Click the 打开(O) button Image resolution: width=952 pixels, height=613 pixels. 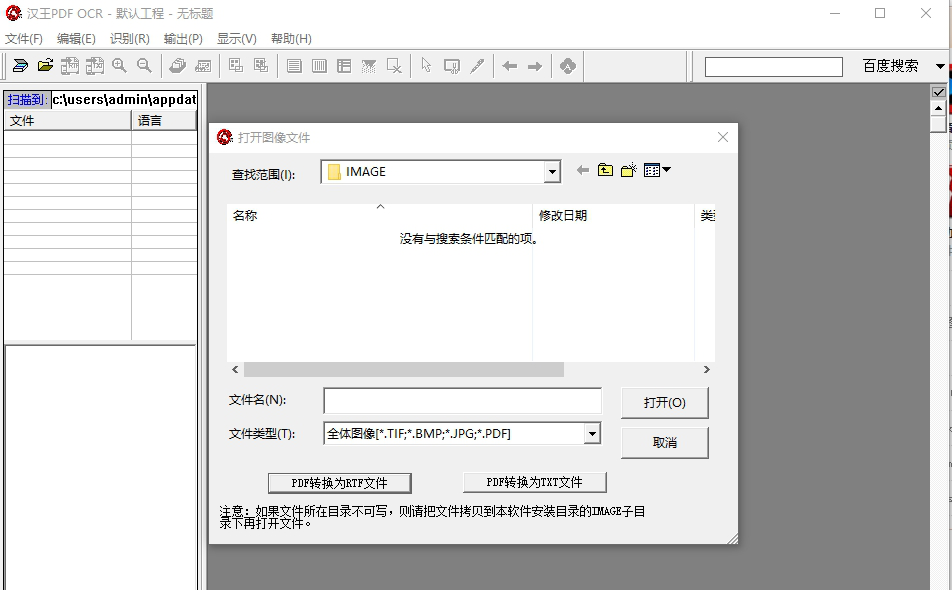(x=664, y=402)
